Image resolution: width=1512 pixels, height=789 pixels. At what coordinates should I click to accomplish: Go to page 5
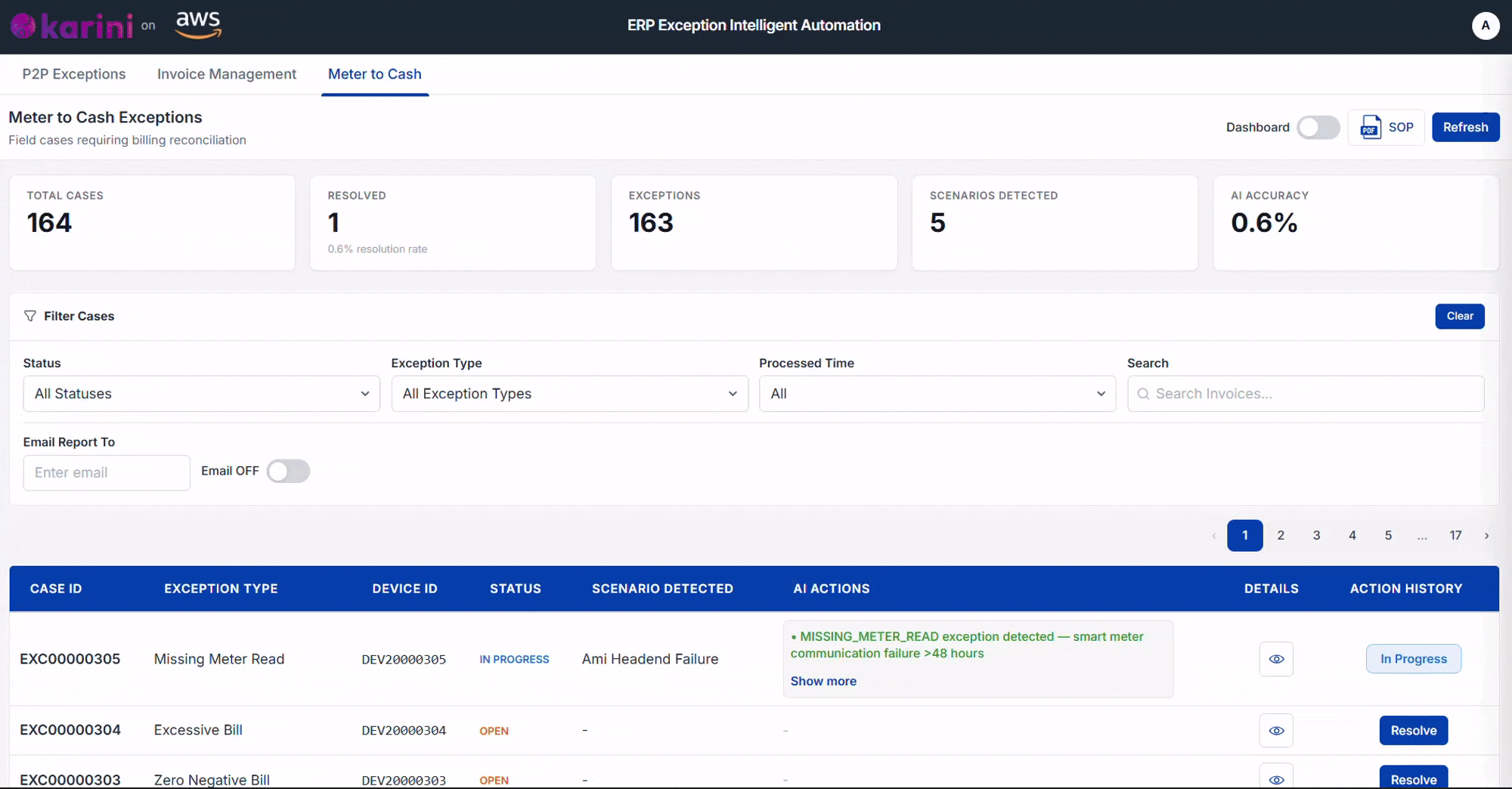click(x=1388, y=535)
